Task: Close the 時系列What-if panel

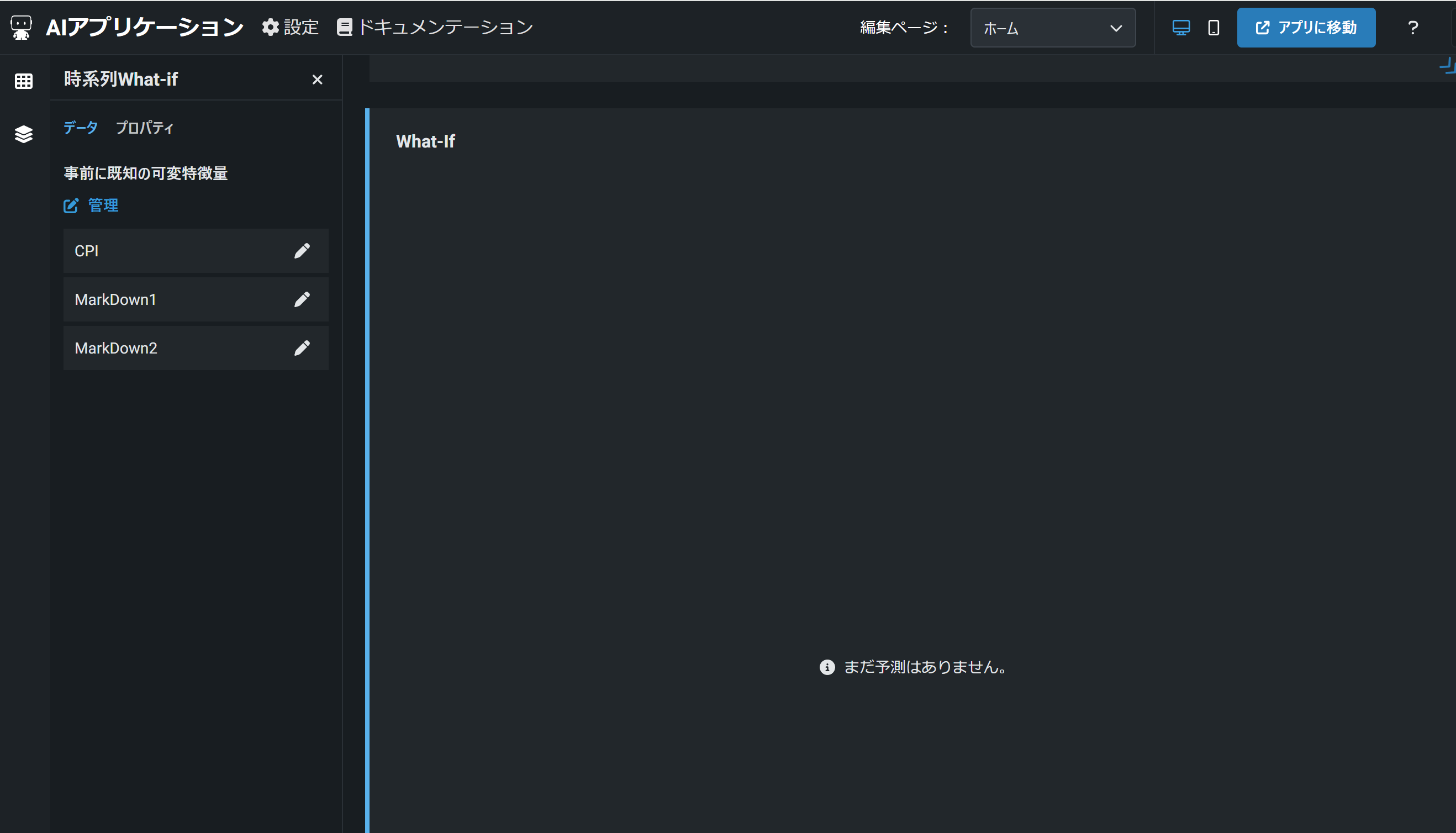Action: [x=318, y=79]
